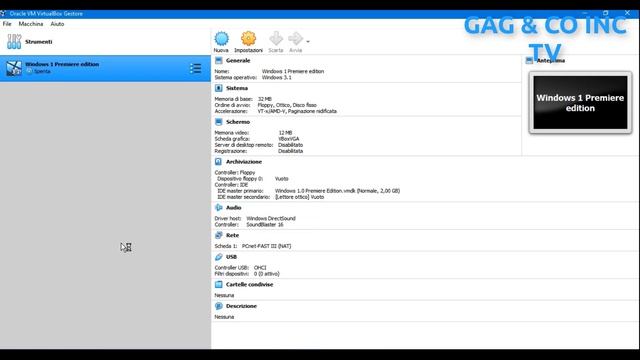
Task: Open the Generale section header
Action: point(238,60)
